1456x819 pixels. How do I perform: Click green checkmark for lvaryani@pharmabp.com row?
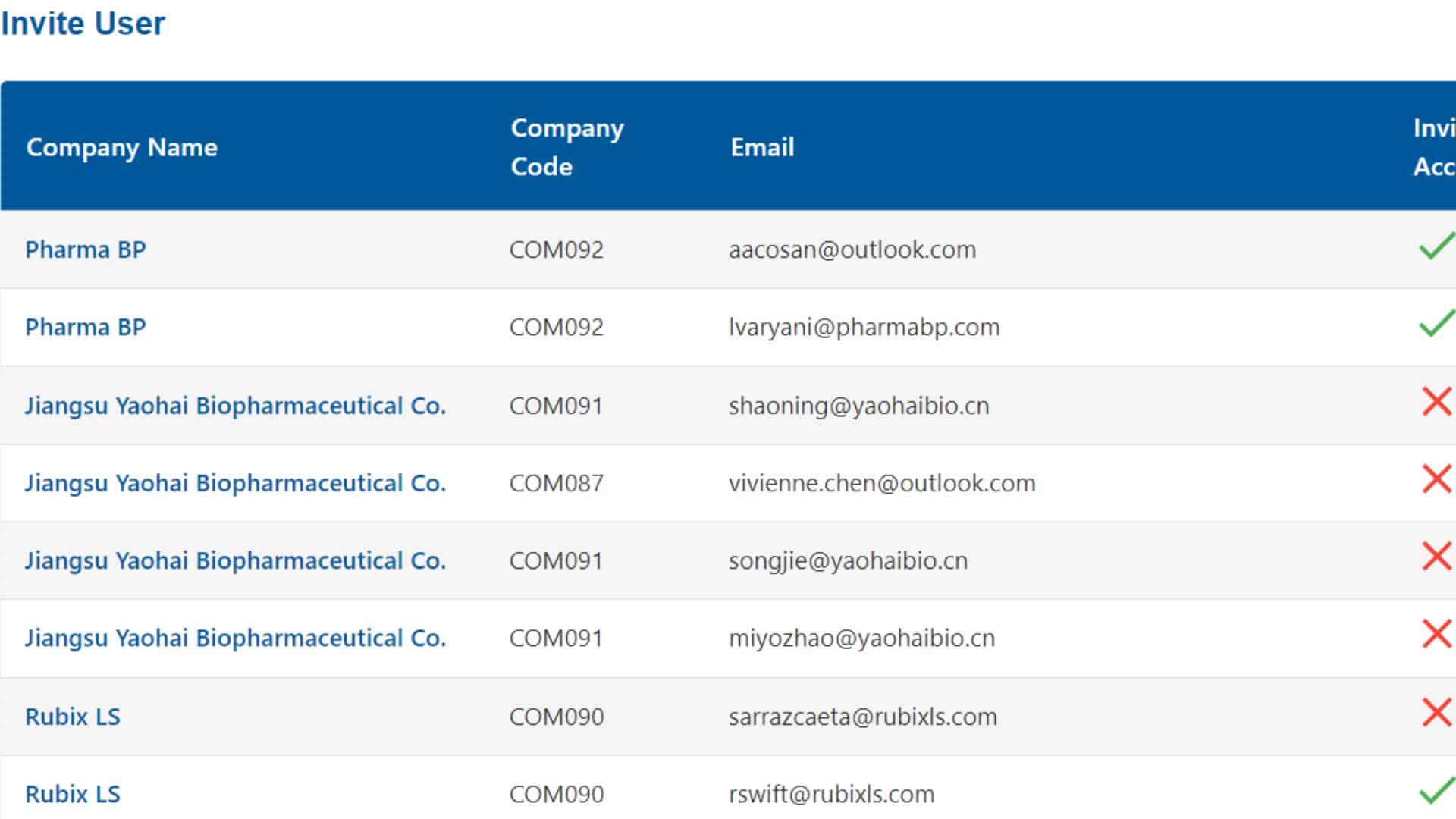[x=1437, y=324]
